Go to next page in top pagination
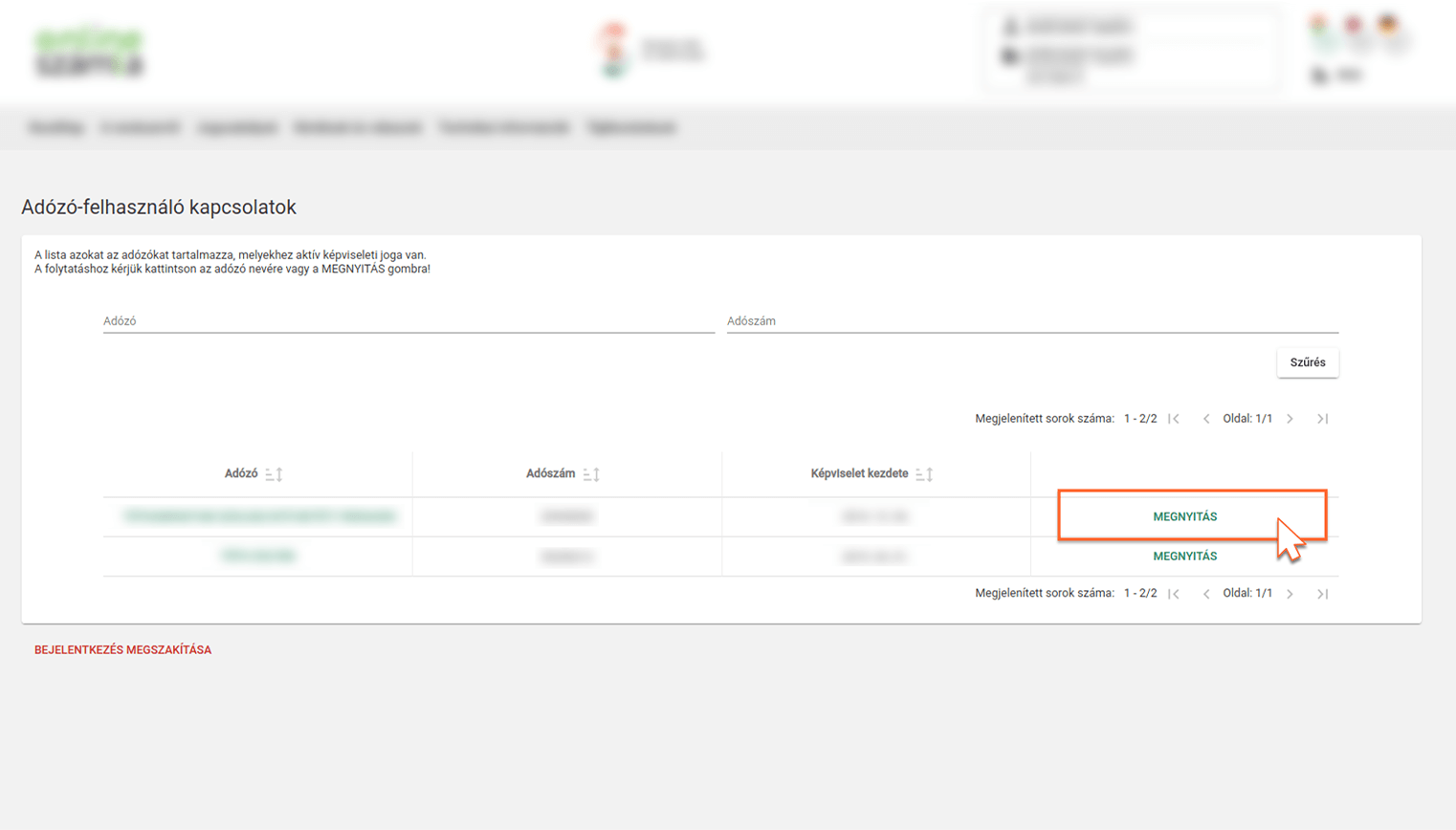Image resolution: width=1456 pixels, height=830 pixels. click(1290, 419)
